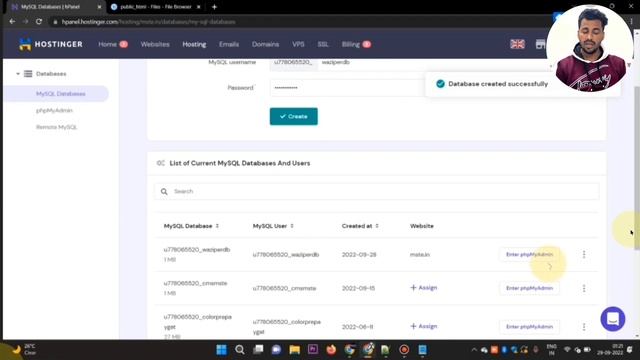This screenshot has width=640, height=360.
Task: Sort by Created at column
Action: point(360,226)
